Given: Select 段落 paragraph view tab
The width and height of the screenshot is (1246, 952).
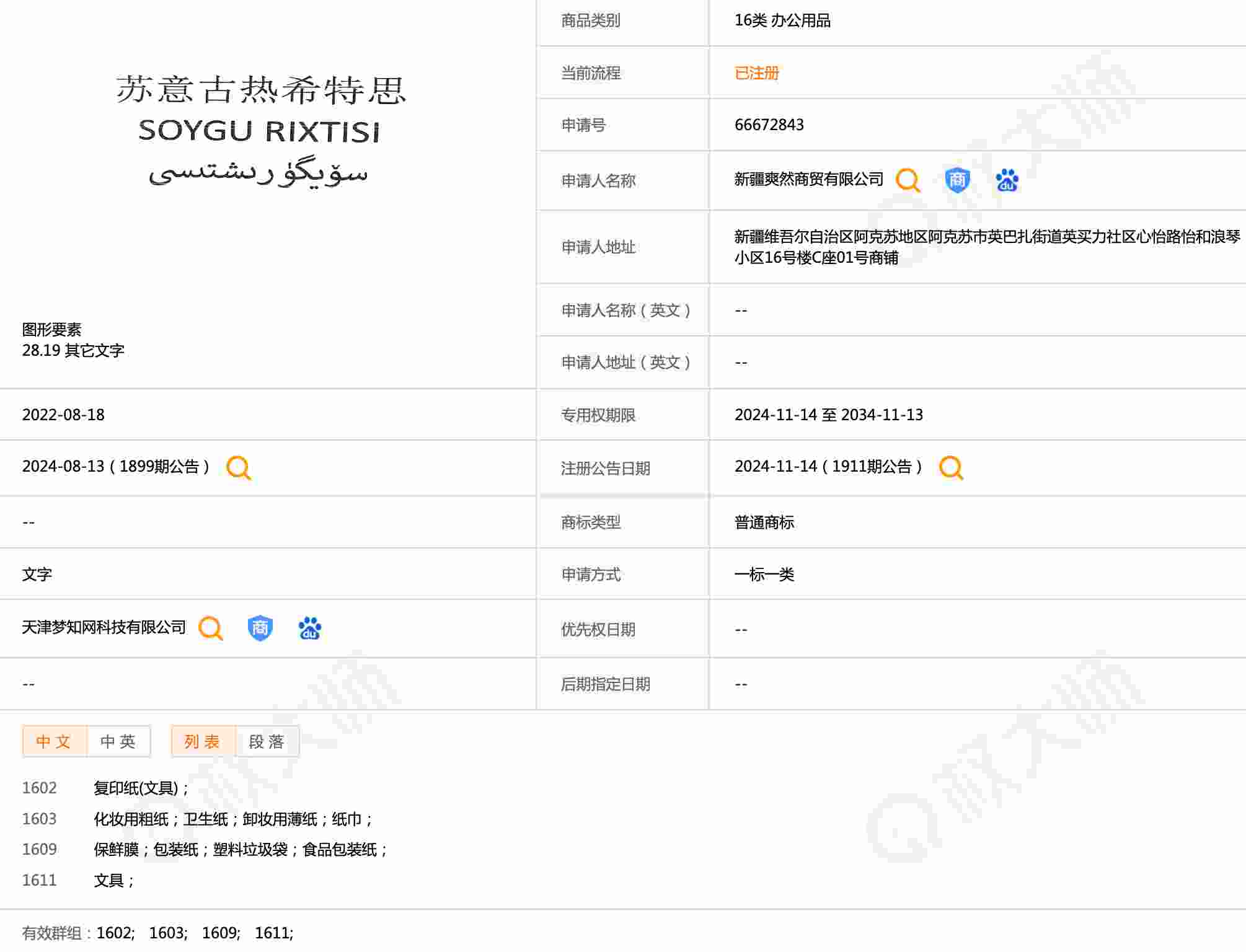Looking at the screenshot, I should point(267,741).
